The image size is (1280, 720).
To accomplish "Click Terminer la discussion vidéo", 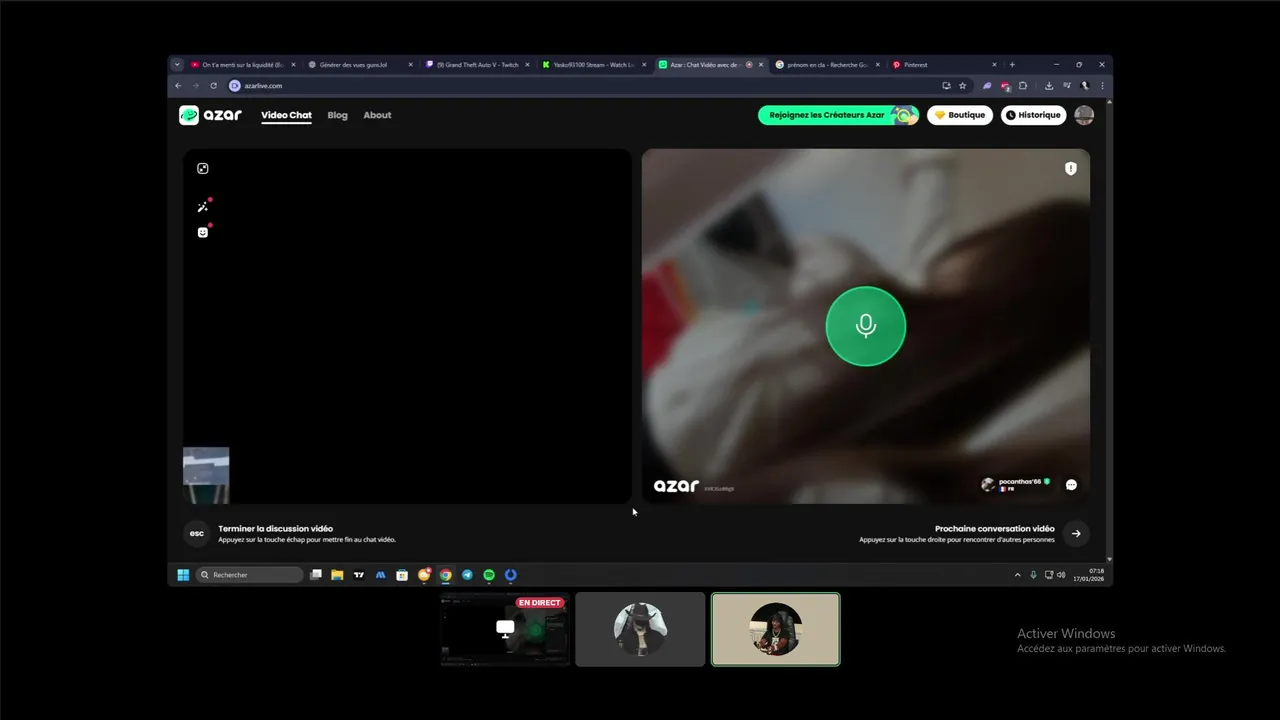I will (276, 528).
